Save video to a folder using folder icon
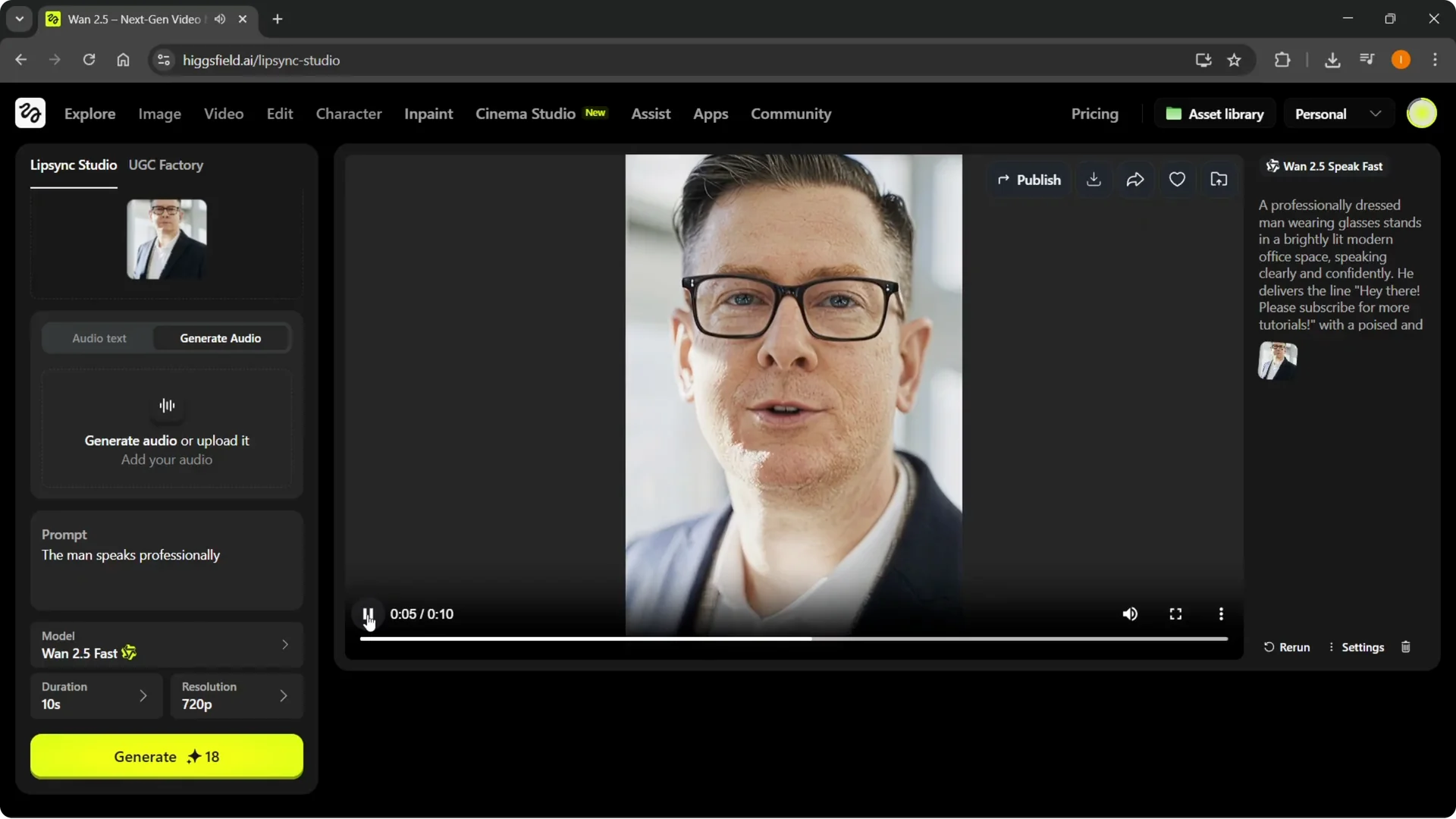This screenshot has height=819, width=1456. click(x=1219, y=179)
